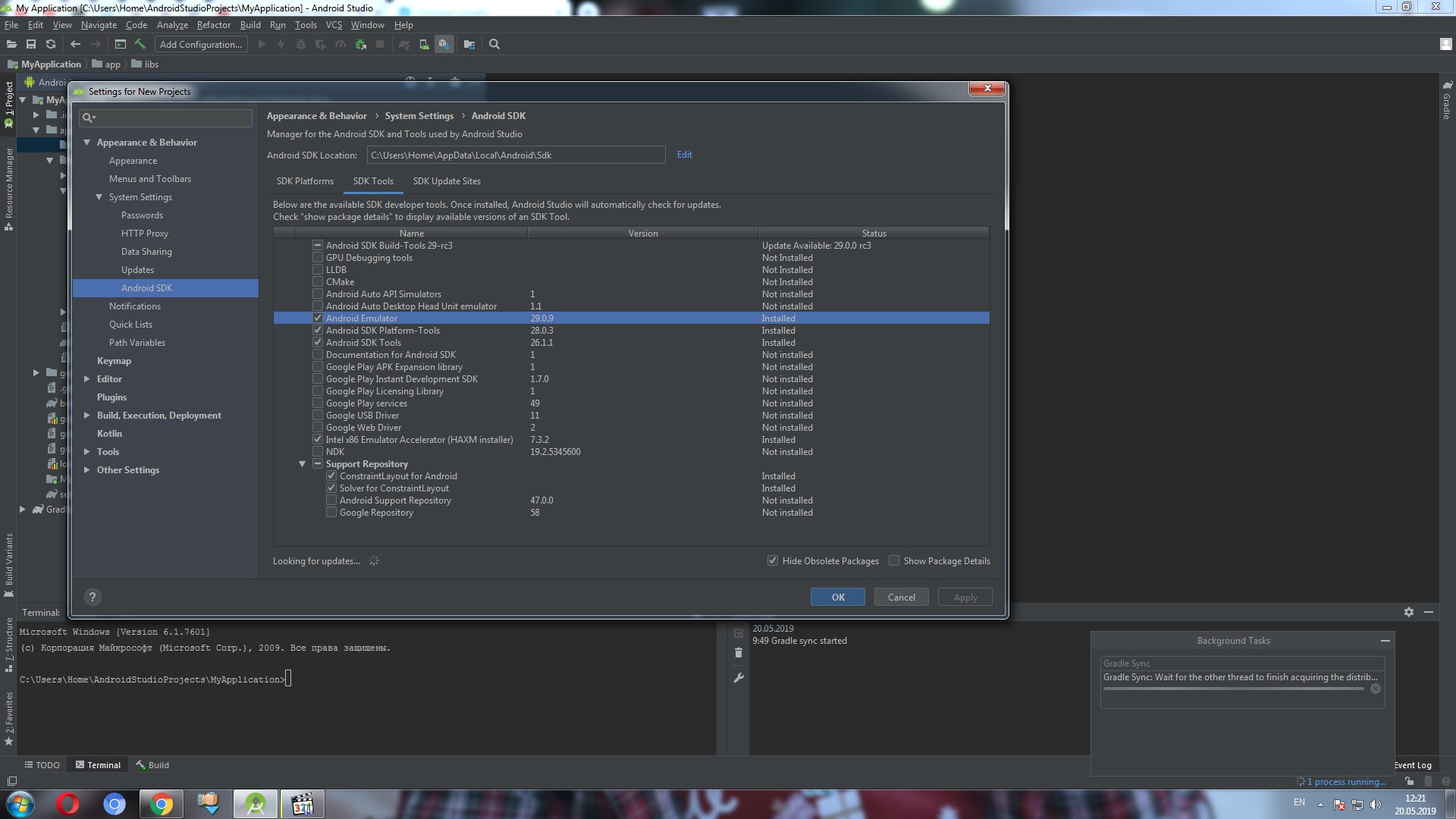Open the AVD Manager toolbar icon

coord(424,45)
